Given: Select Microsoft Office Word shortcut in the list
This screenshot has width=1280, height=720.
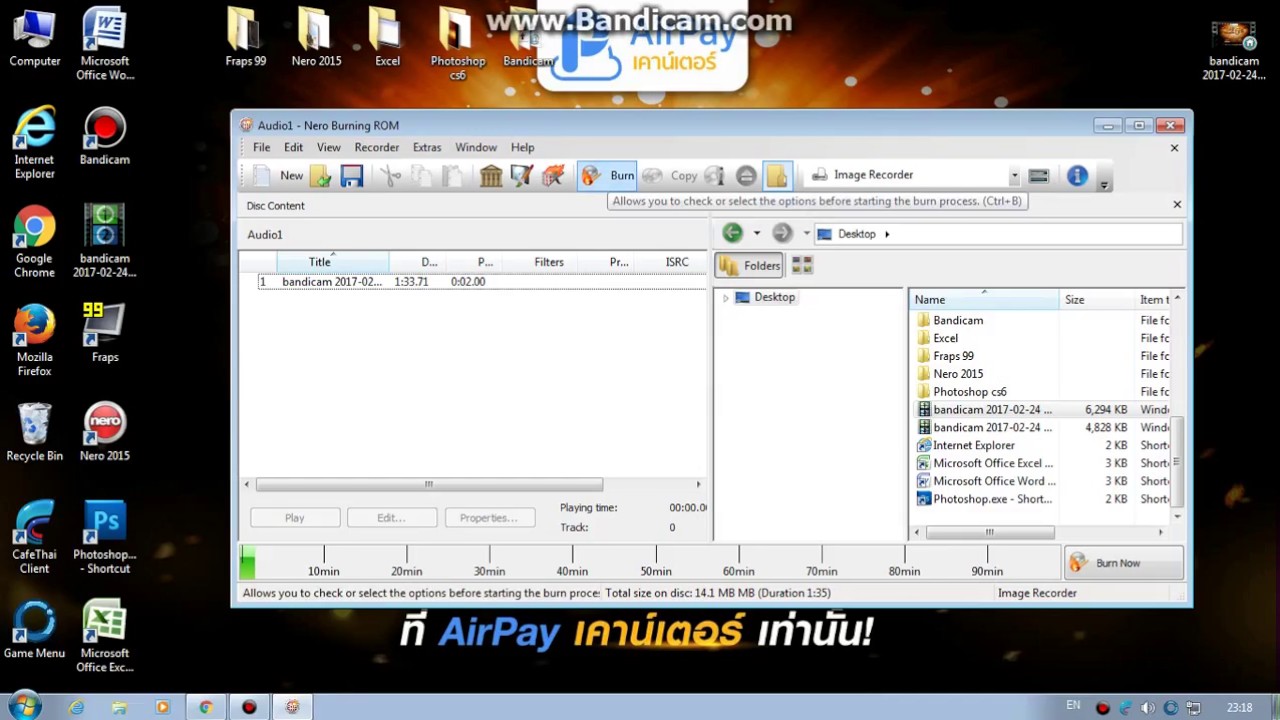Looking at the screenshot, I should (988, 481).
